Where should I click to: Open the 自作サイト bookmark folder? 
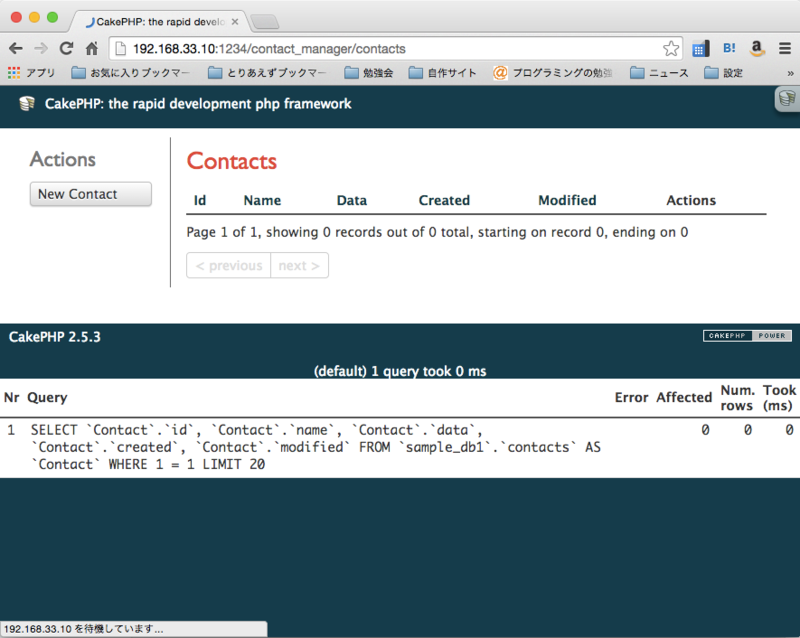pos(443,73)
